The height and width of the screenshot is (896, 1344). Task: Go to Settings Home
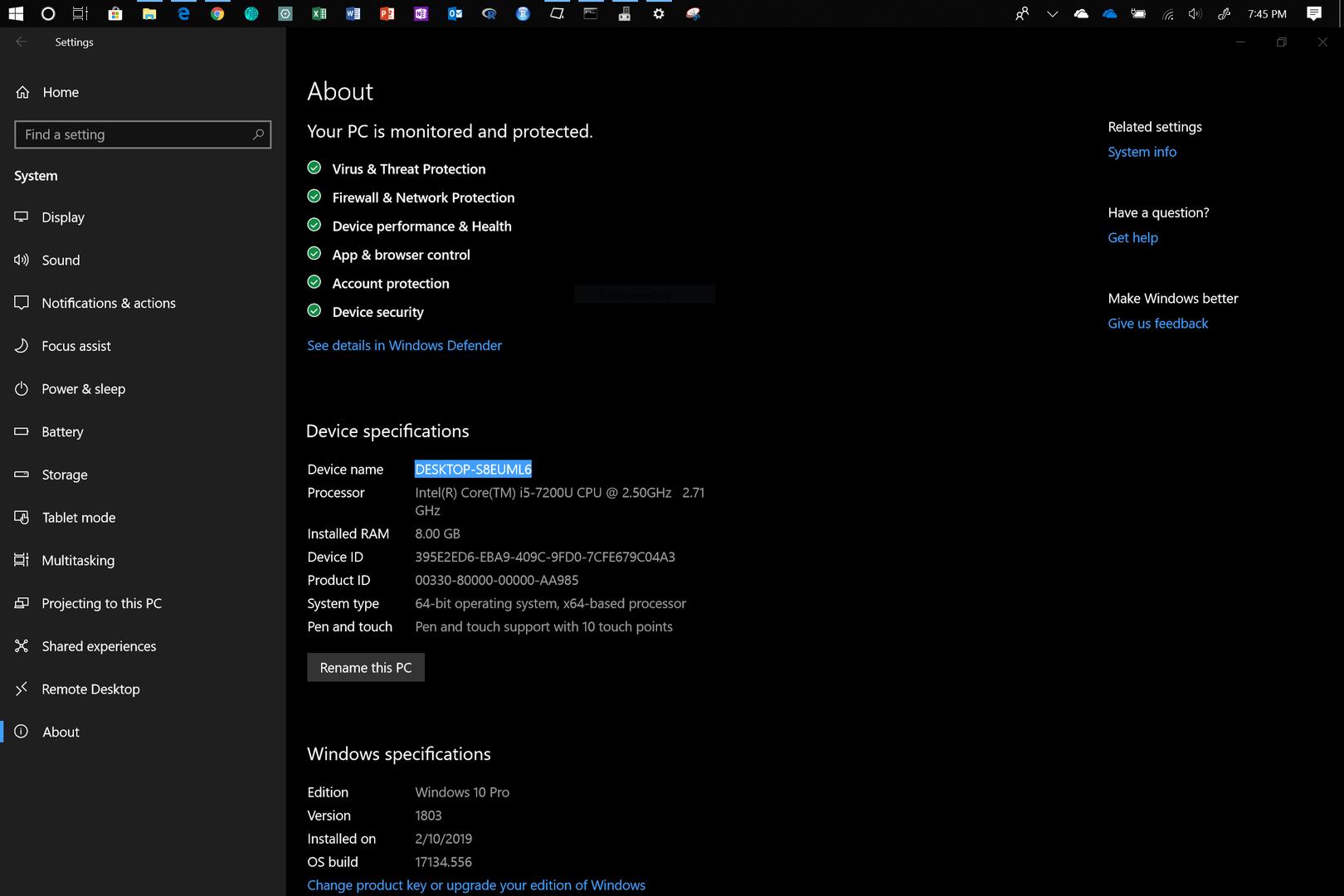pyautogui.click(x=143, y=92)
